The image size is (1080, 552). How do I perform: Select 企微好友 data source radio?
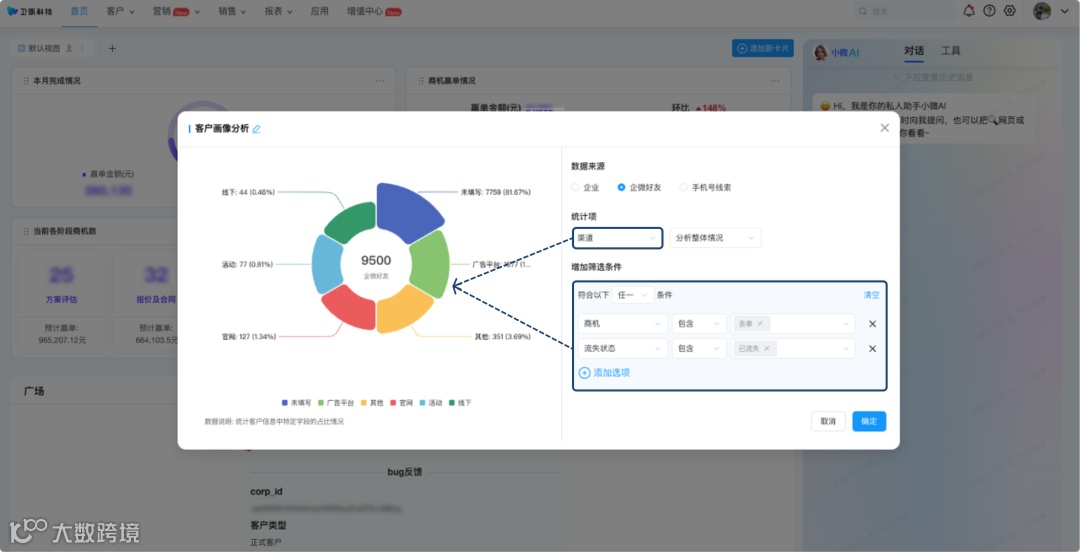coord(621,187)
